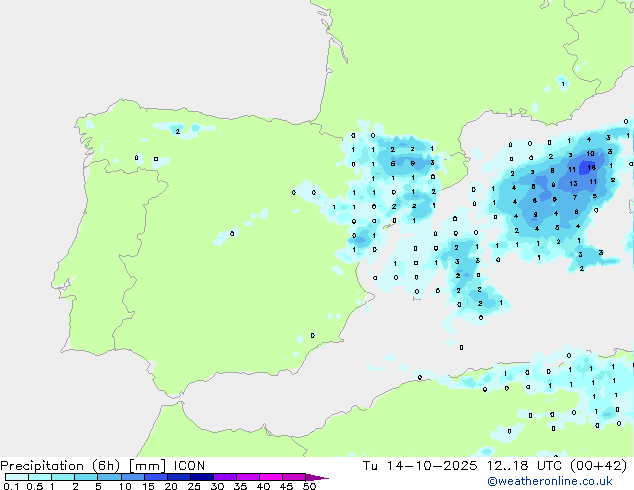Click the purple arrow tip above 50 on legend
This screenshot has height=490, width=634.
(x=317, y=477)
